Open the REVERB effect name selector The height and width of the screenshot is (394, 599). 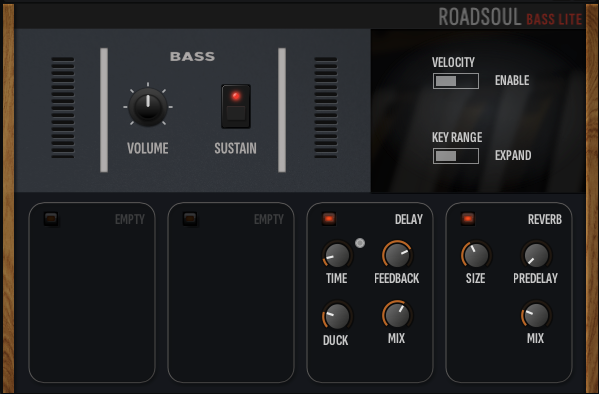pos(545,219)
